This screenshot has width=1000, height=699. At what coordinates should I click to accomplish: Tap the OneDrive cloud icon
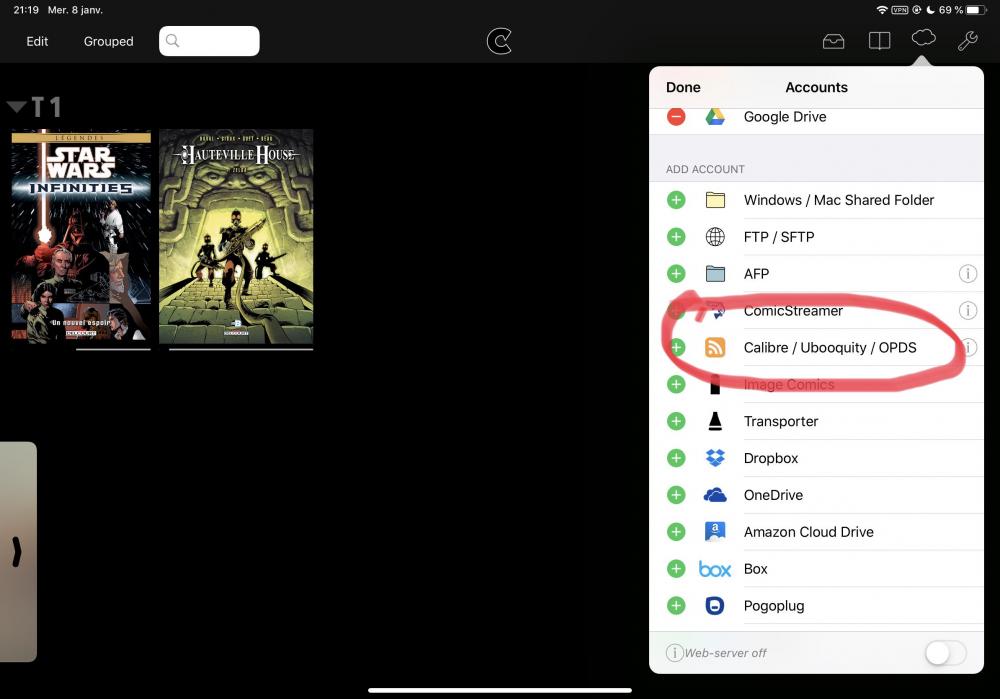(715, 495)
